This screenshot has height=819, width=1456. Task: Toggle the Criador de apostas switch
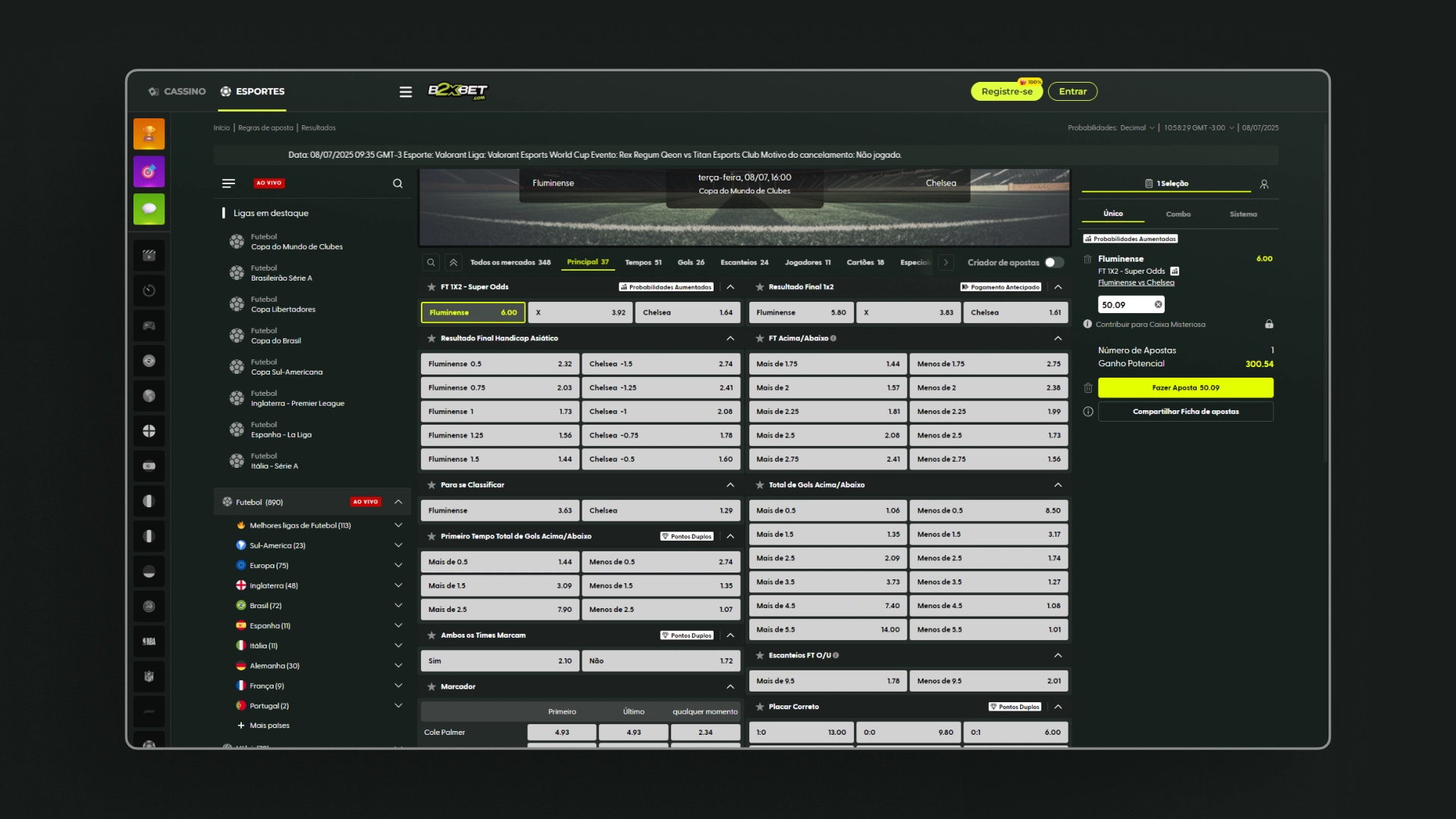coord(1054,262)
